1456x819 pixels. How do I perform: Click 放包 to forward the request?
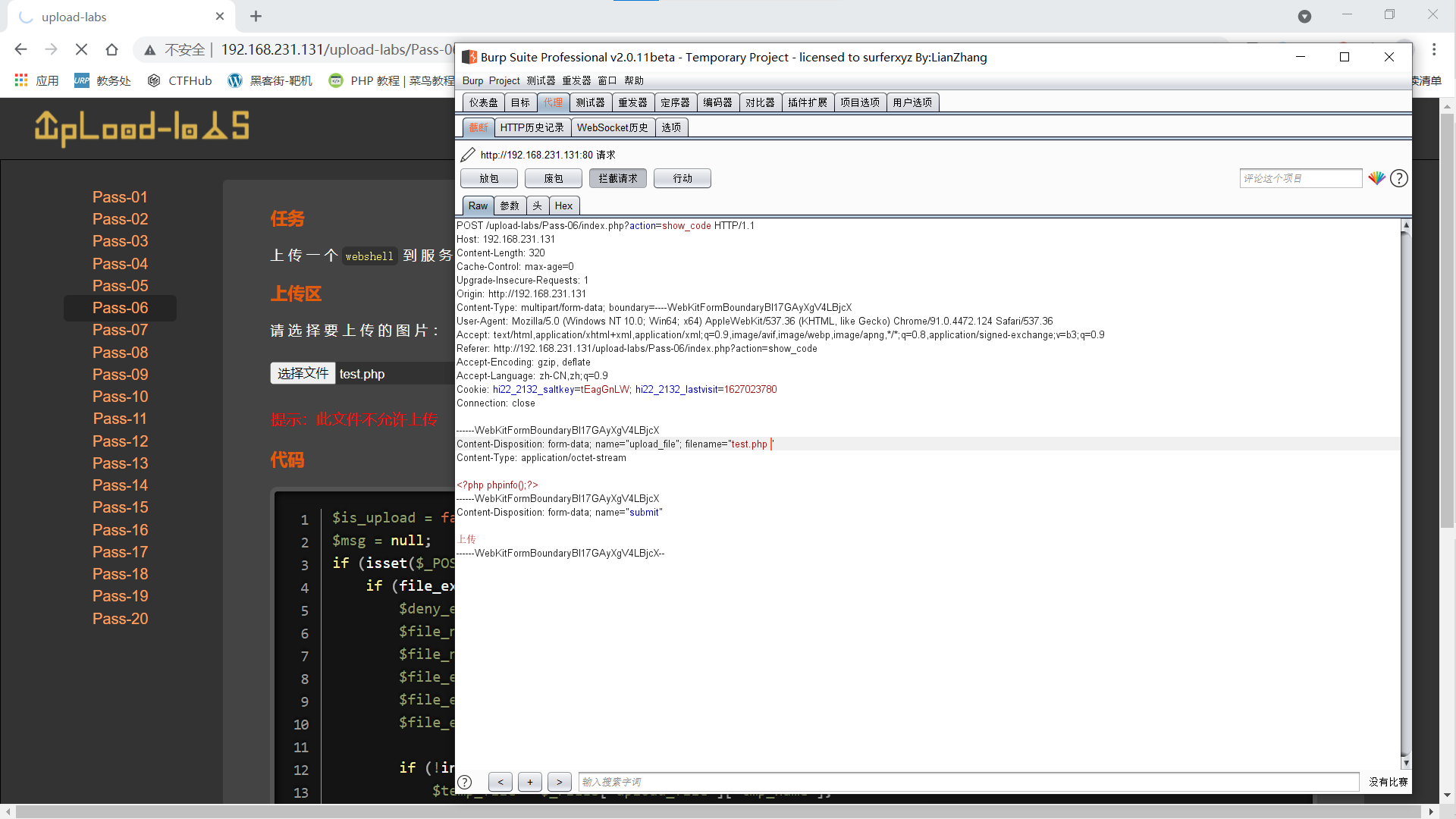tap(489, 178)
